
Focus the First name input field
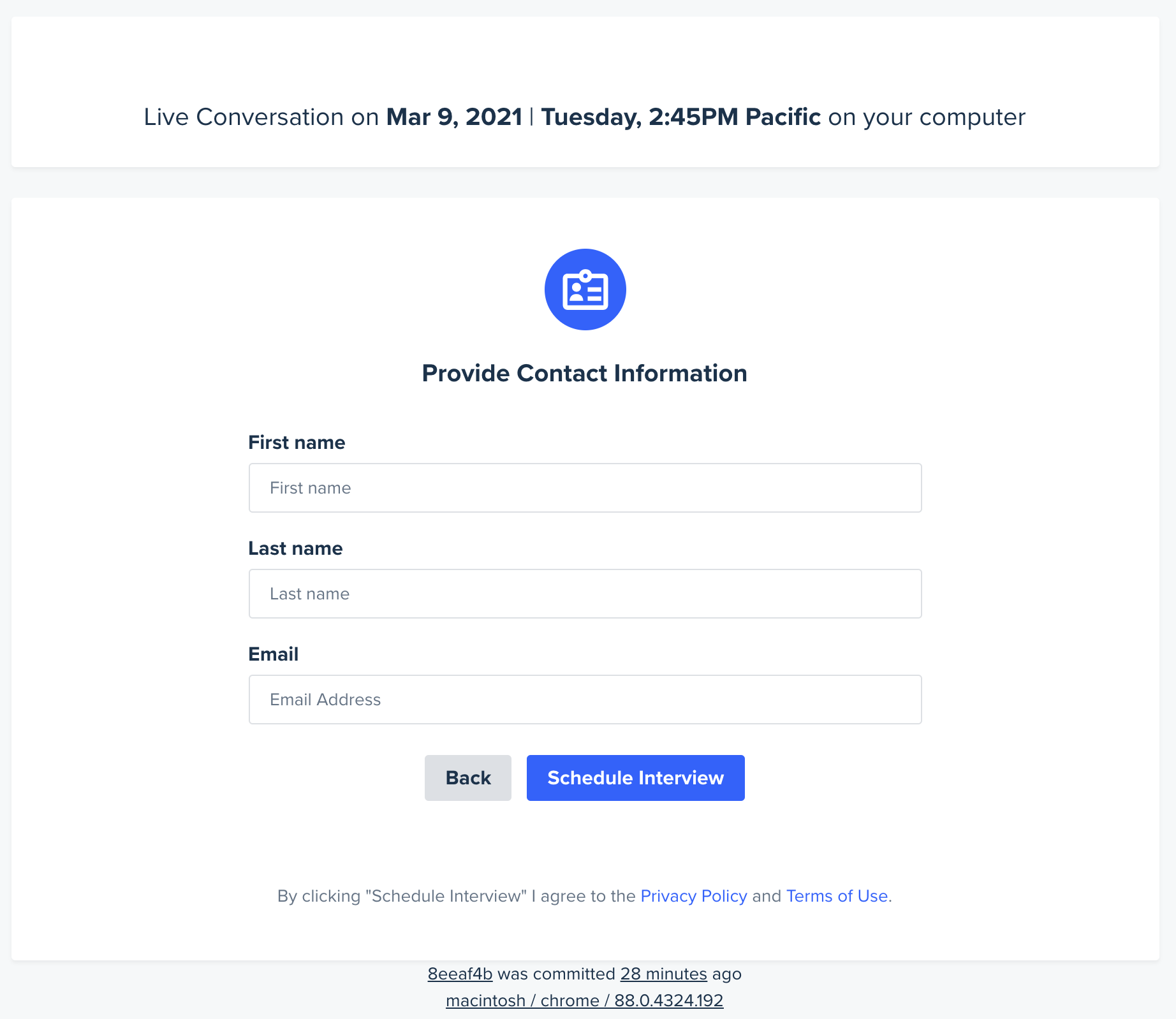[x=585, y=488]
